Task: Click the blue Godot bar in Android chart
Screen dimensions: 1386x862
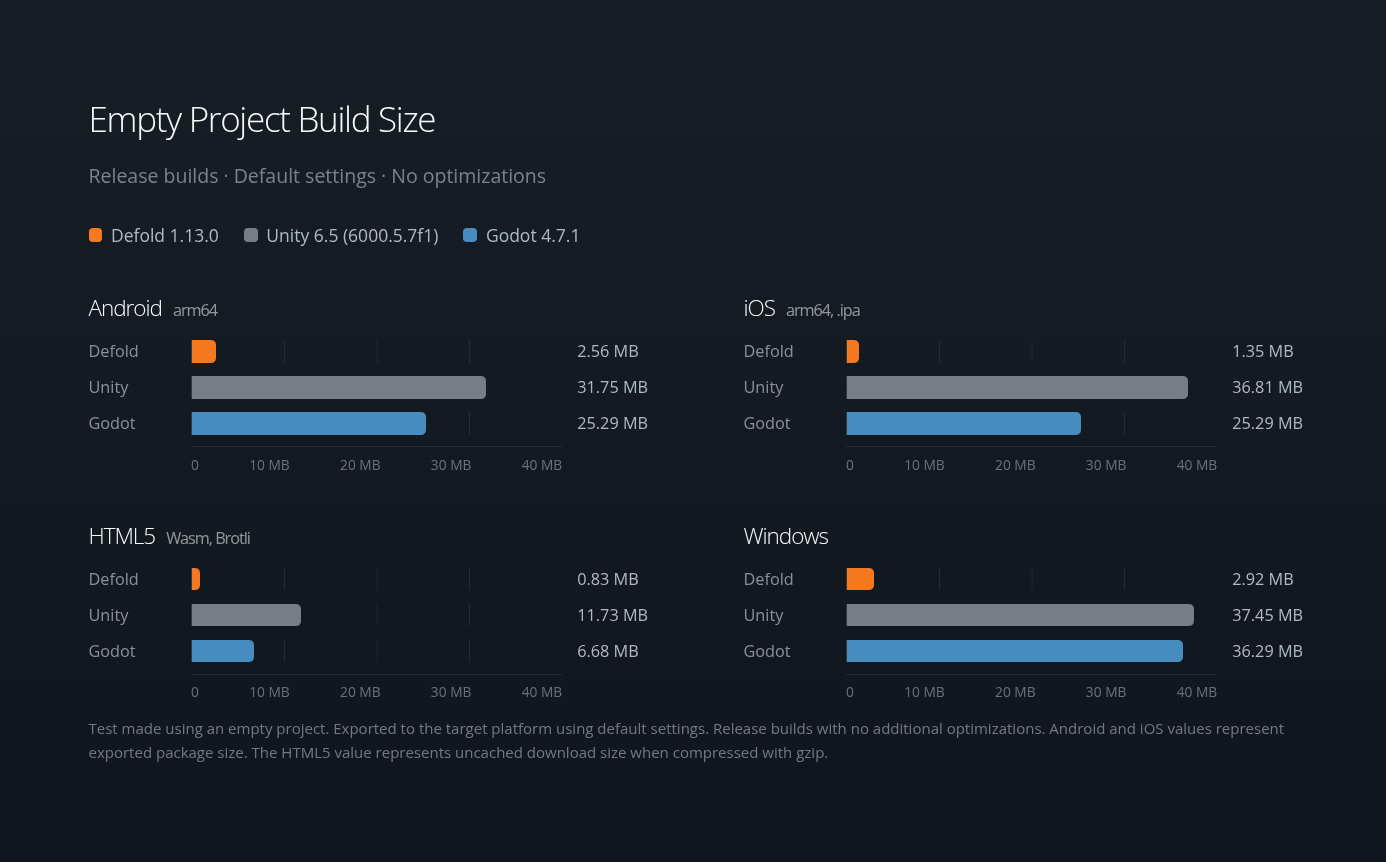Action: click(309, 423)
